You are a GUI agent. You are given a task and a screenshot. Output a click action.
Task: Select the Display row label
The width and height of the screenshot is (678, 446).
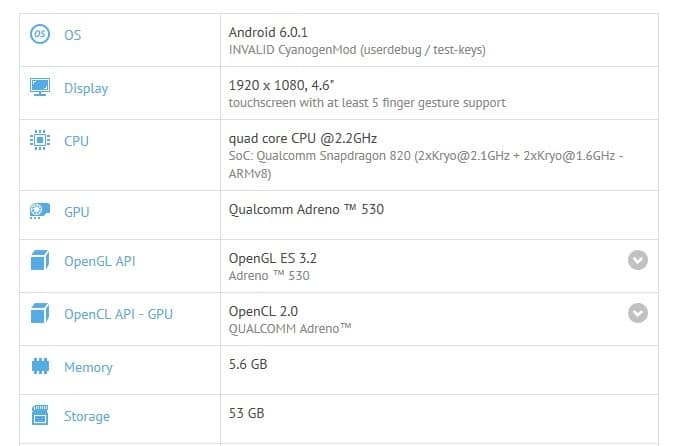point(86,88)
